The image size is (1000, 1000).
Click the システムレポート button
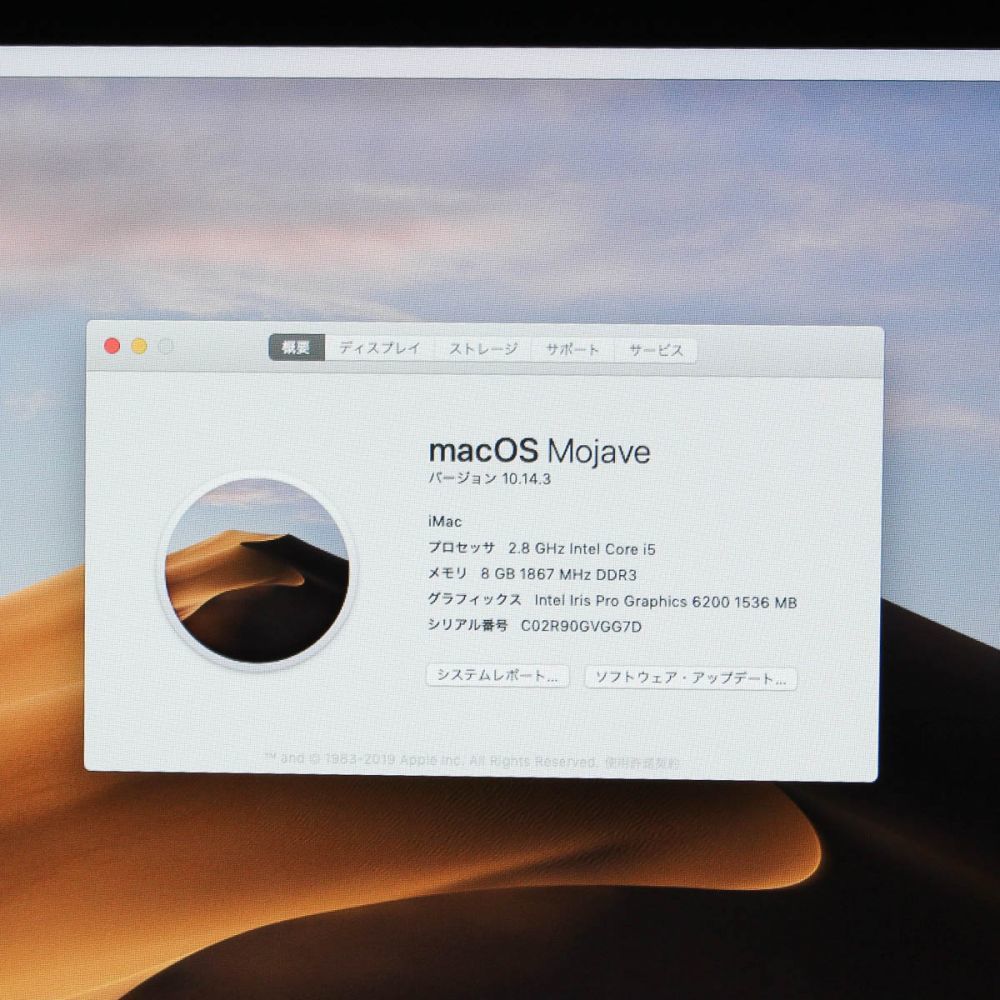[497, 676]
